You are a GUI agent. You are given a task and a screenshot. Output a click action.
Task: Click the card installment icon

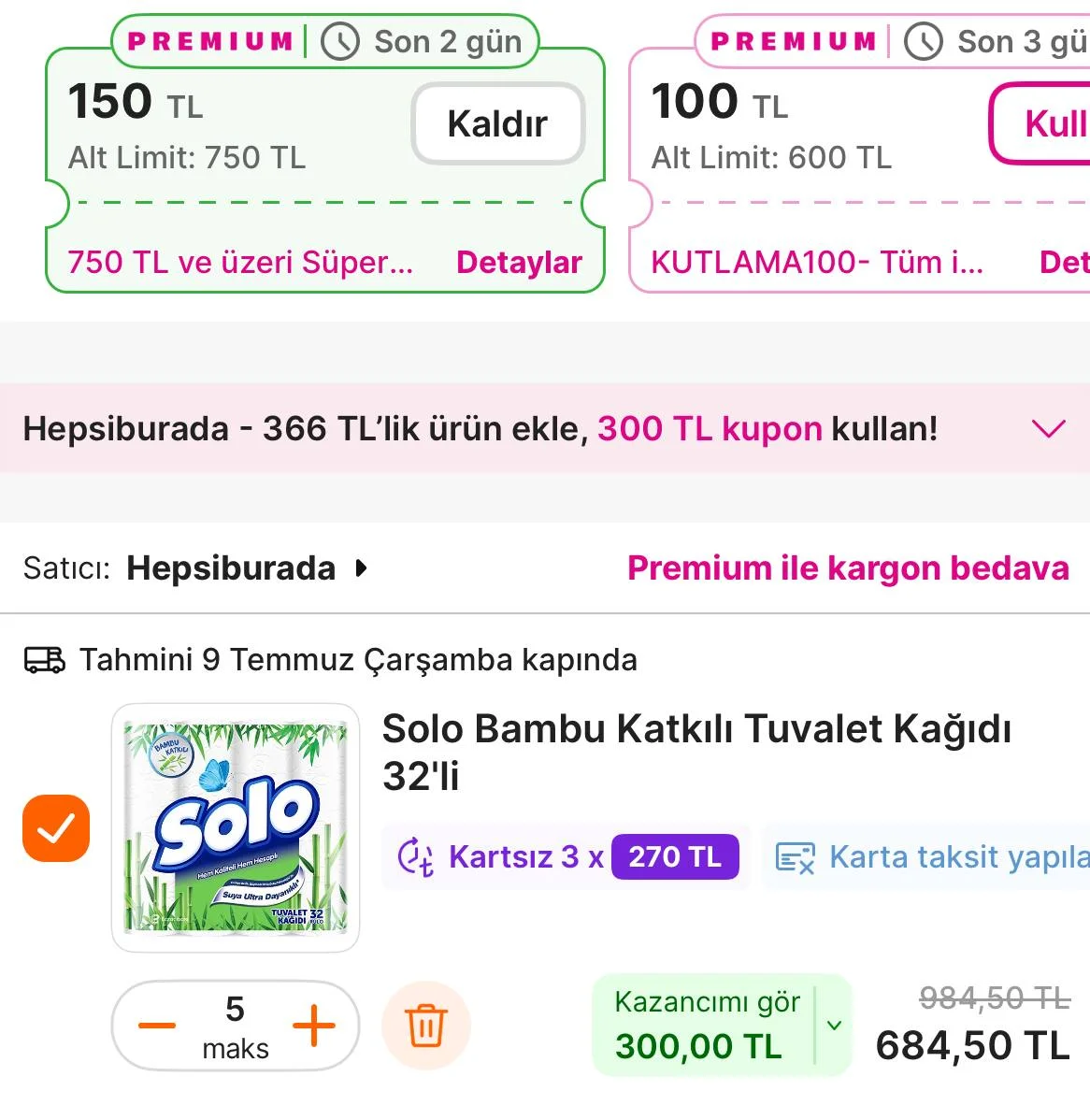pos(796,857)
